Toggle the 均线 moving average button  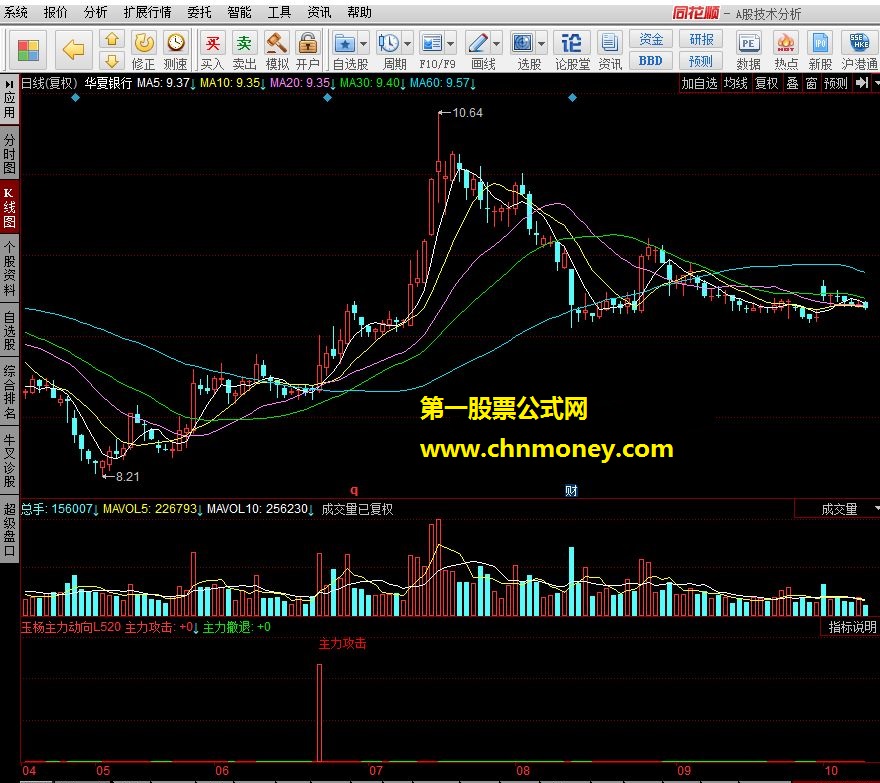[x=735, y=83]
